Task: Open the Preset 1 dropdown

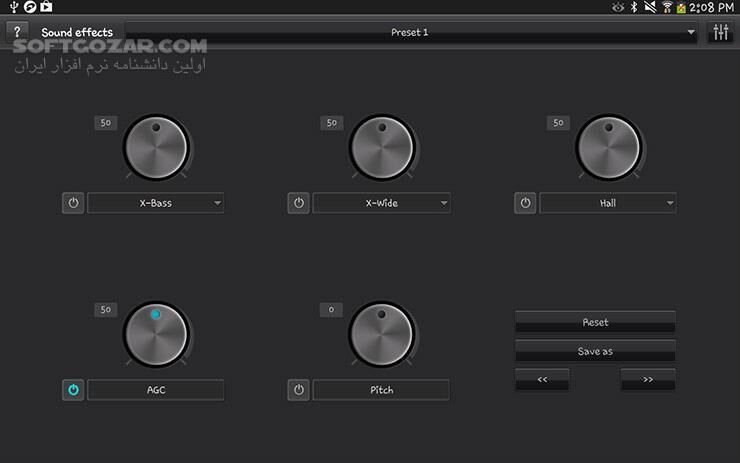Action: (410, 32)
